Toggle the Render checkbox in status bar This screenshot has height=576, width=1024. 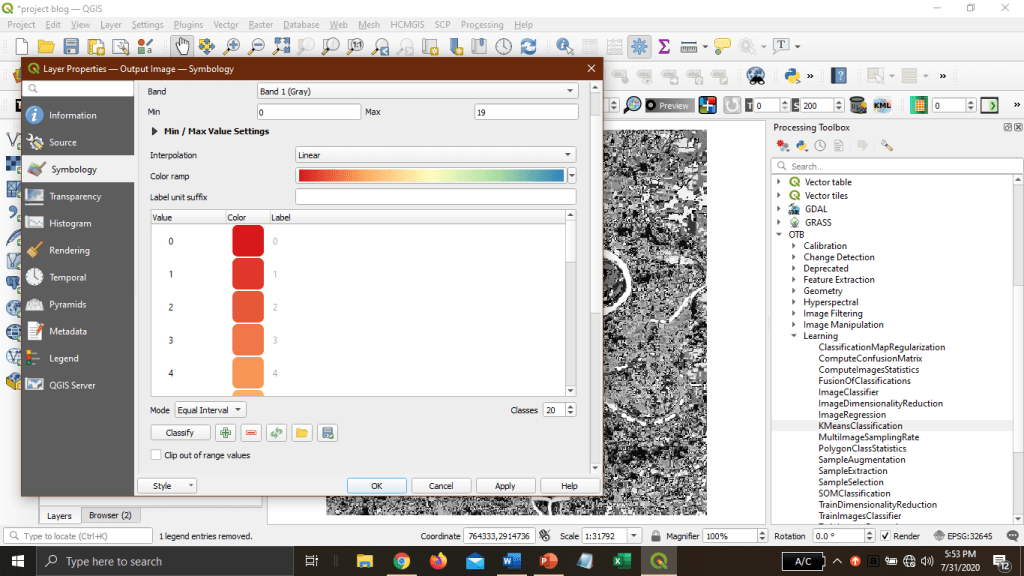pyautogui.click(x=886, y=536)
